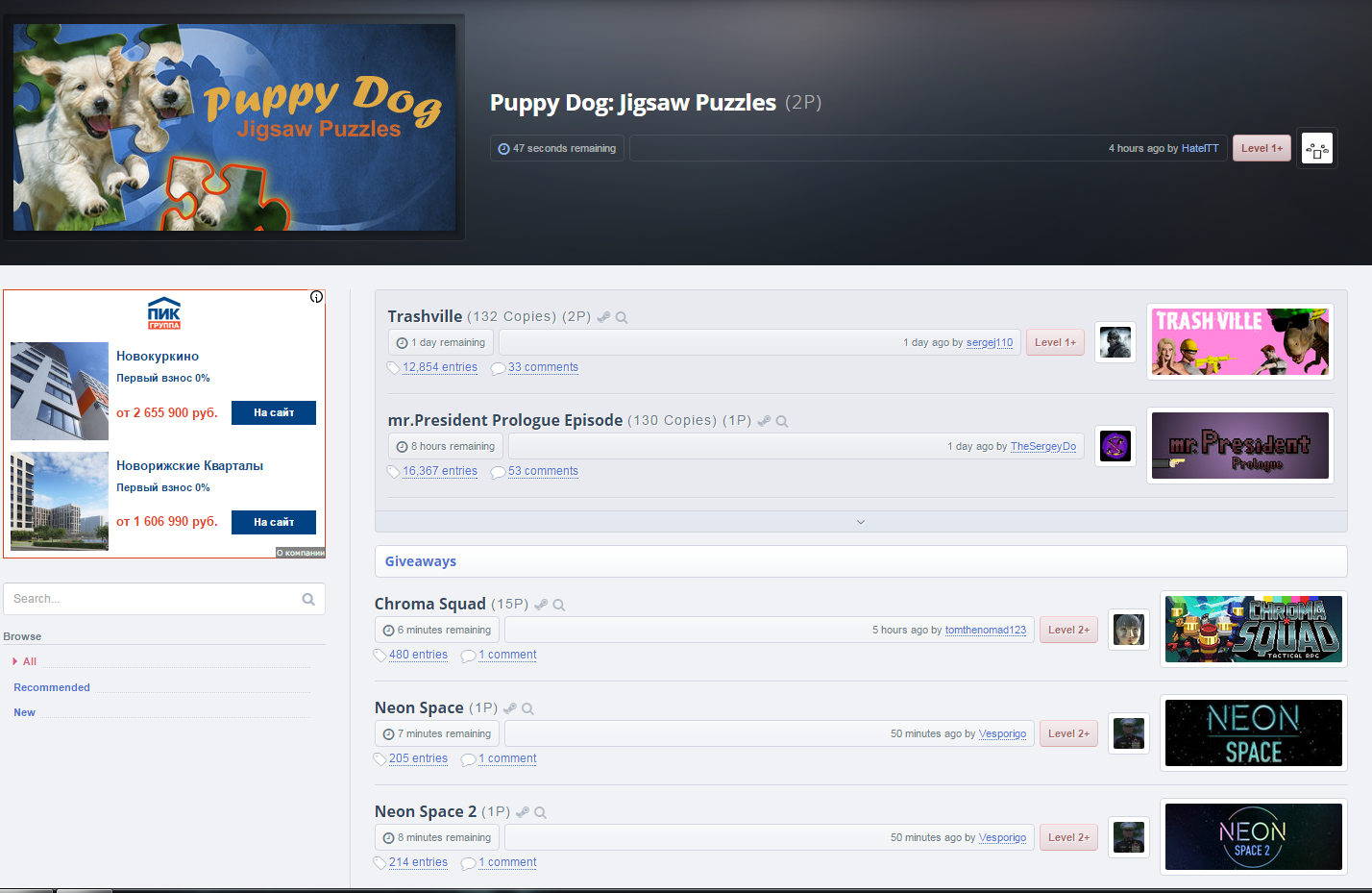Viewport: 1372px width, 893px height.
Task: Open Trashville's 33 comments
Action: 543,367
